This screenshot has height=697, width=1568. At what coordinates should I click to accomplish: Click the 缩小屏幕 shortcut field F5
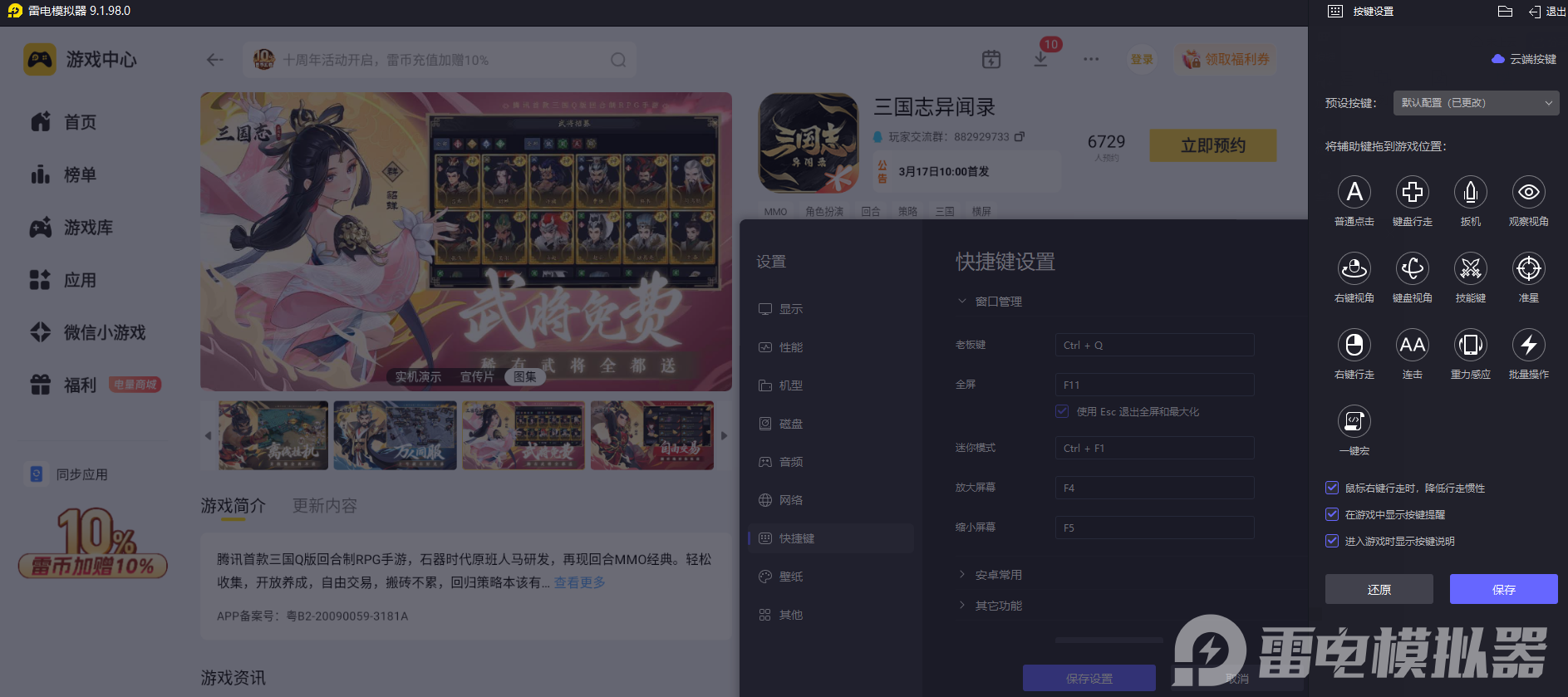point(1155,528)
